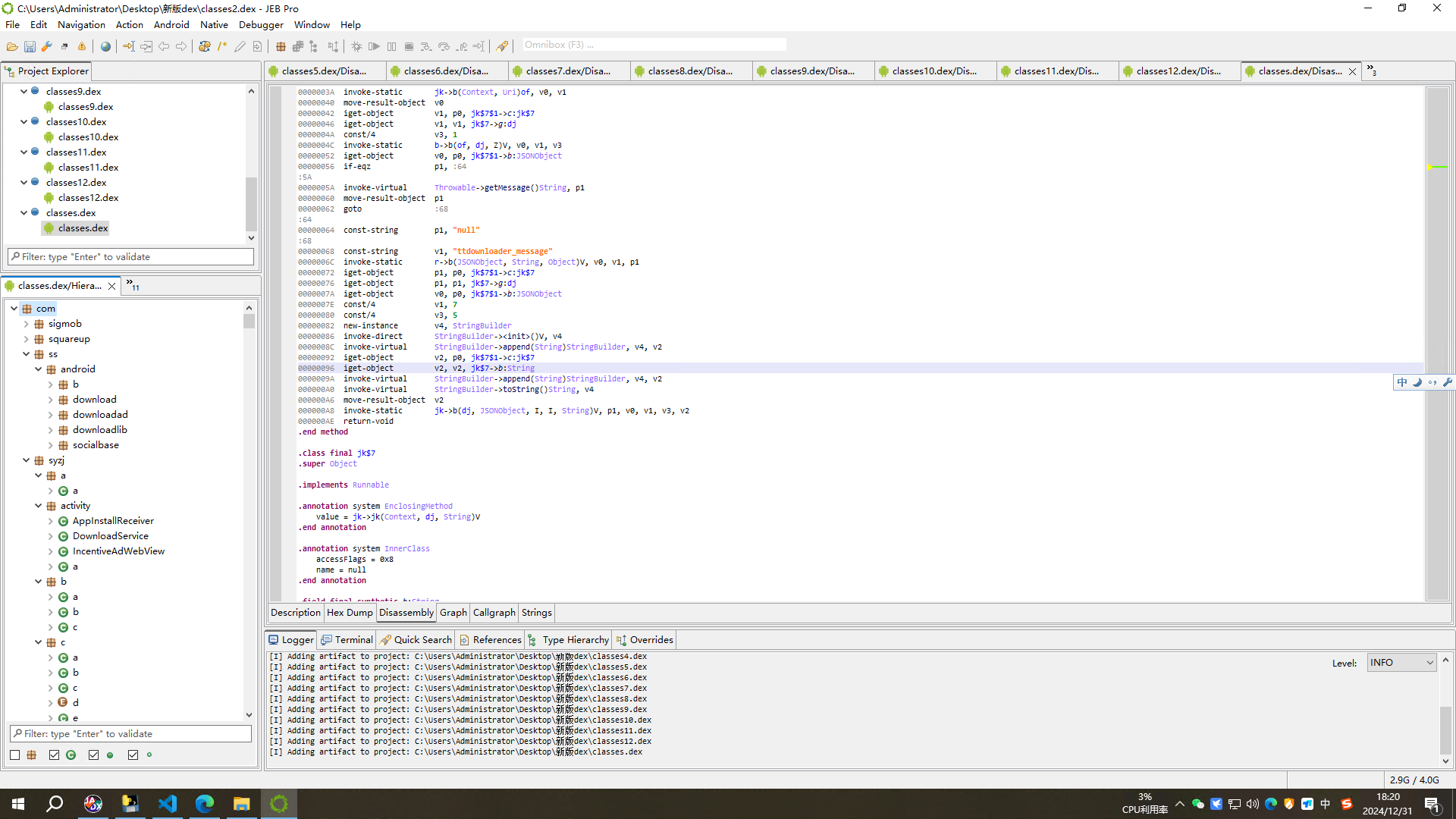Image resolution: width=1456 pixels, height=819 pixels.
Task: Open the Level INFO dropdown
Action: point(1401,663)
